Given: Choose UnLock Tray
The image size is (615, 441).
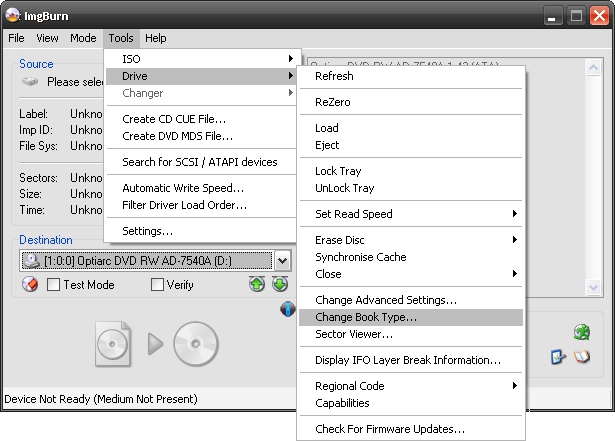Looking at the screenshot, I should 411,188.
